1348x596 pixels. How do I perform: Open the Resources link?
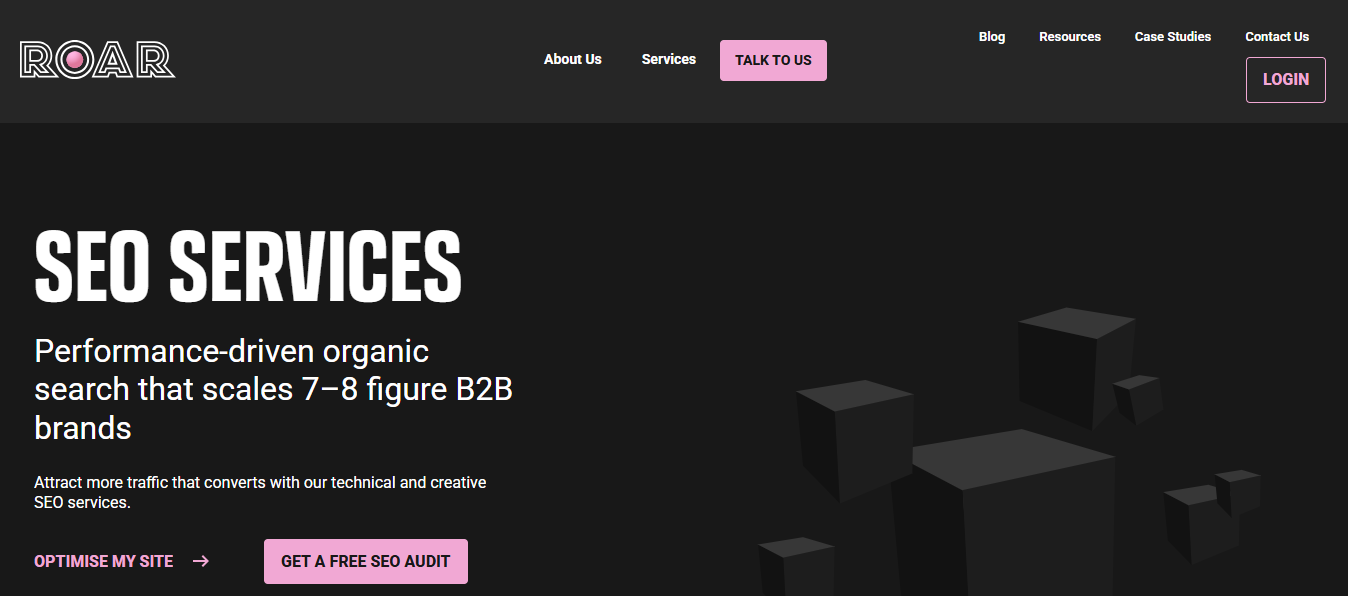pyautogui.click(x=1070, y=37)
